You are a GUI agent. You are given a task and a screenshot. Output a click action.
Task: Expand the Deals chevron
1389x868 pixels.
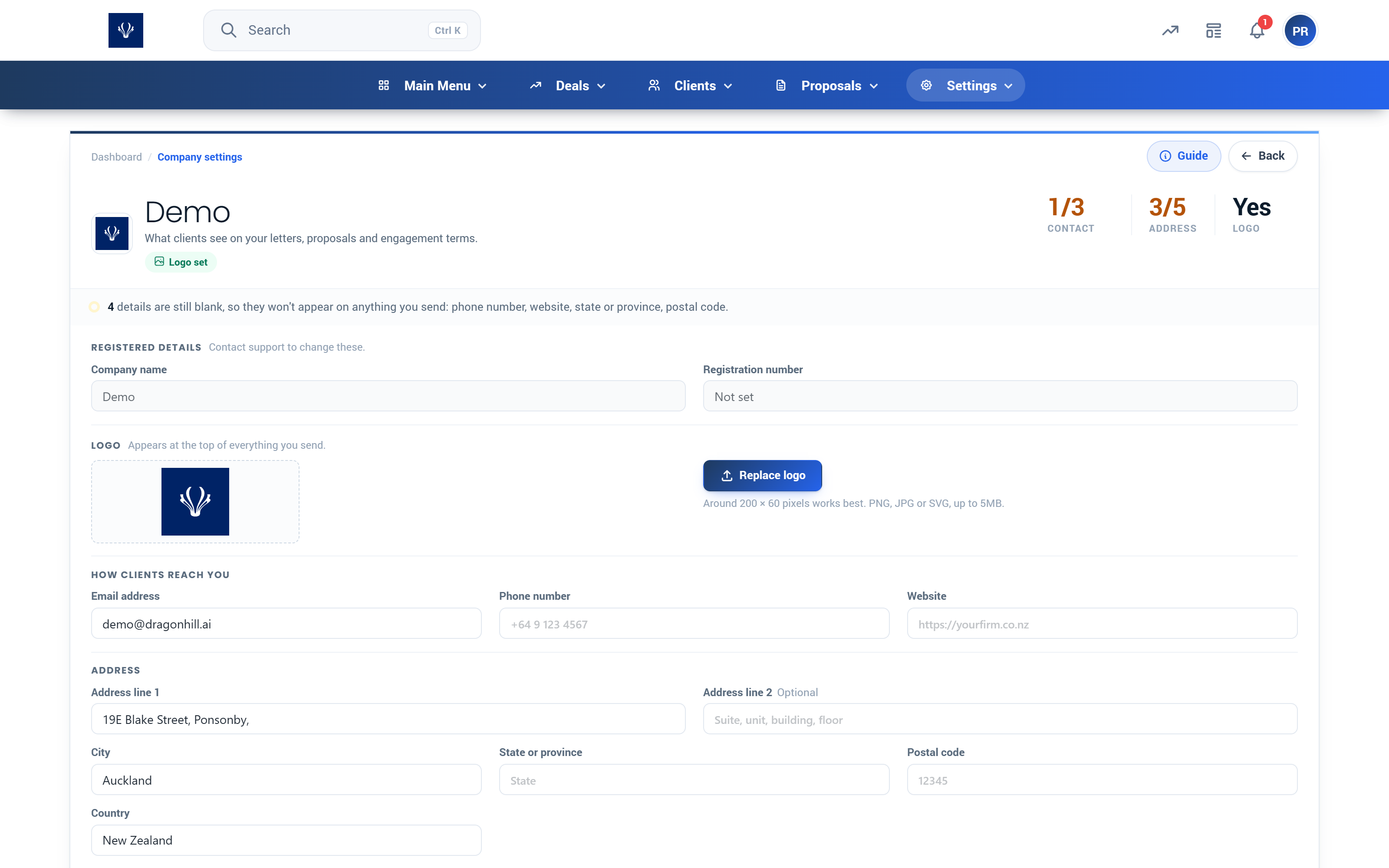[x=601, y=86]
